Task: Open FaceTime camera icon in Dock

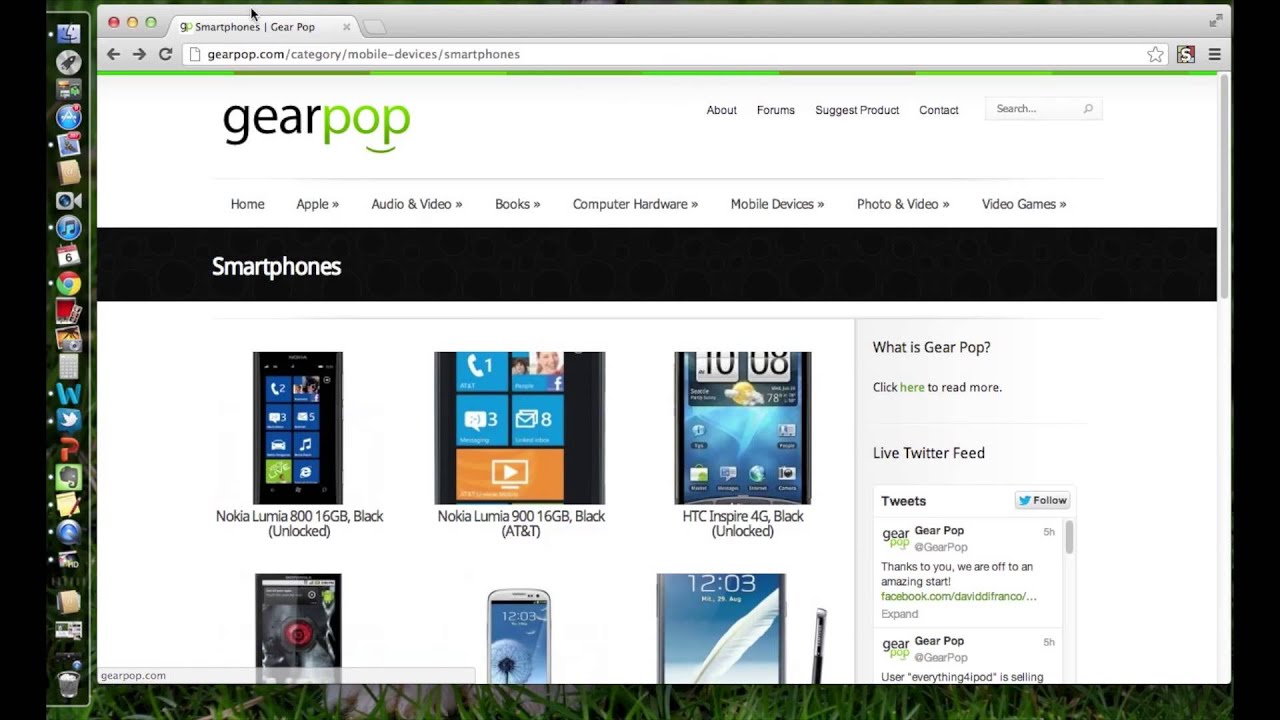Action: [68, 201]
